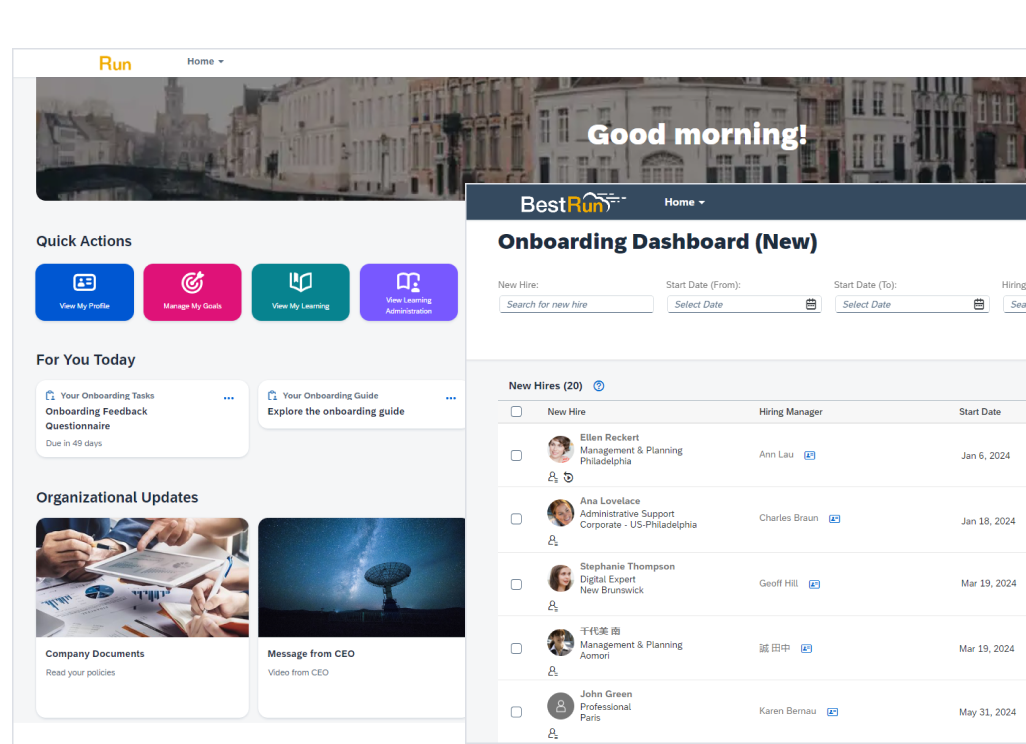This screenshot has width=1026, height=744.
Task: Open the View My Learning quick action tile
Action: 300,292
